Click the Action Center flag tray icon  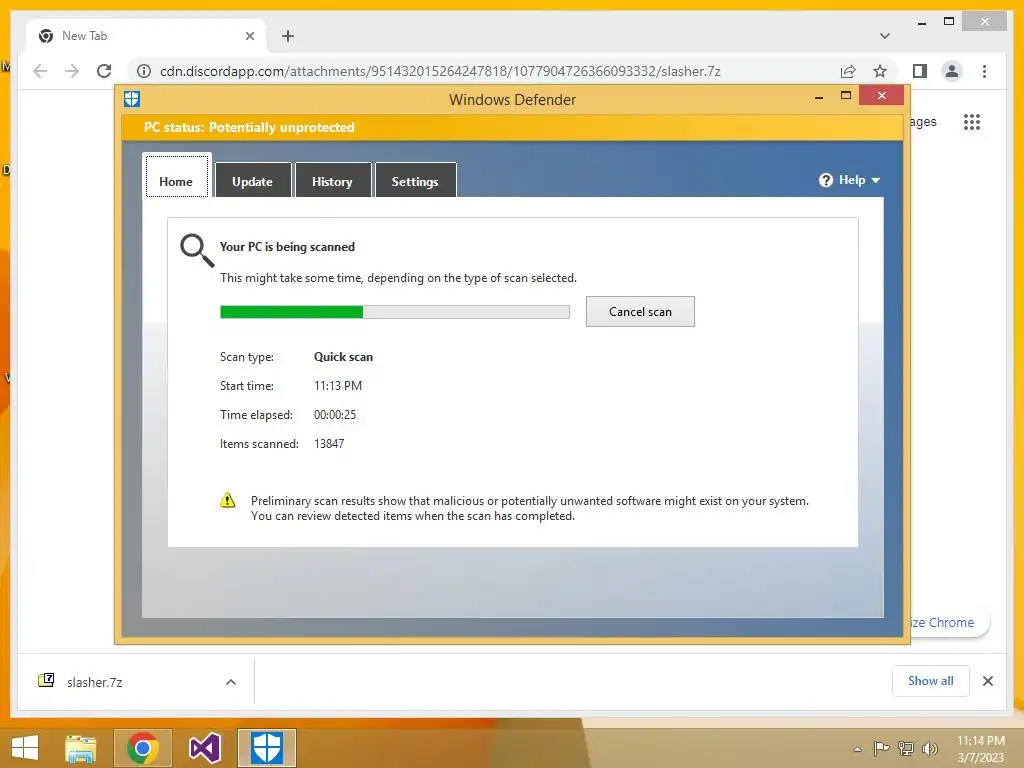pos(881,748)
